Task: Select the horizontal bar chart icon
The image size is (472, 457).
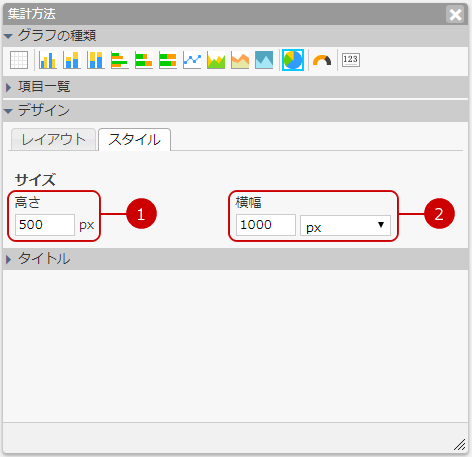Action: pos(120,60)
